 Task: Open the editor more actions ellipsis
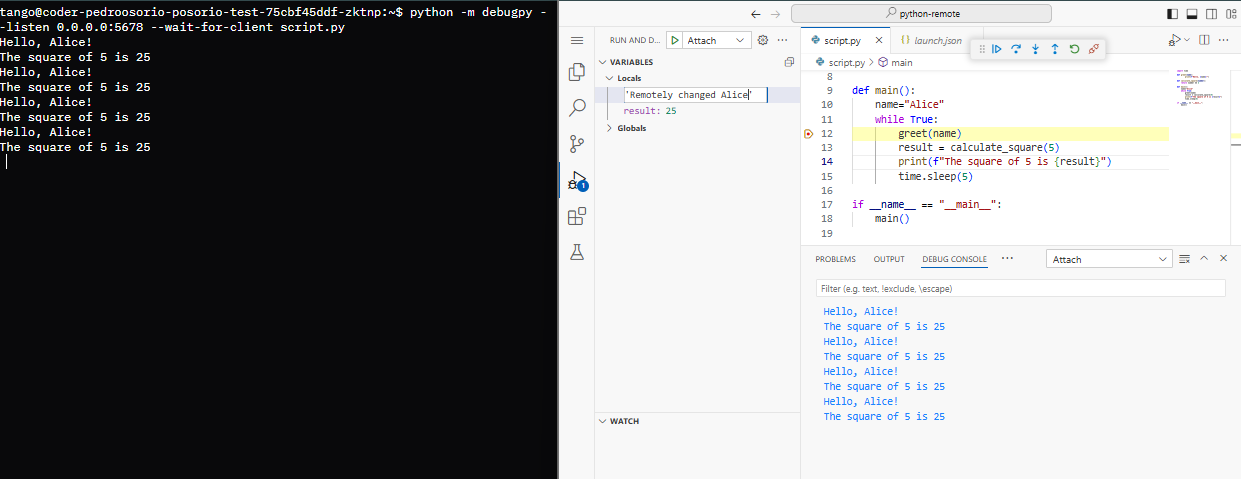pyautogui.click(x=1224, y=40)
